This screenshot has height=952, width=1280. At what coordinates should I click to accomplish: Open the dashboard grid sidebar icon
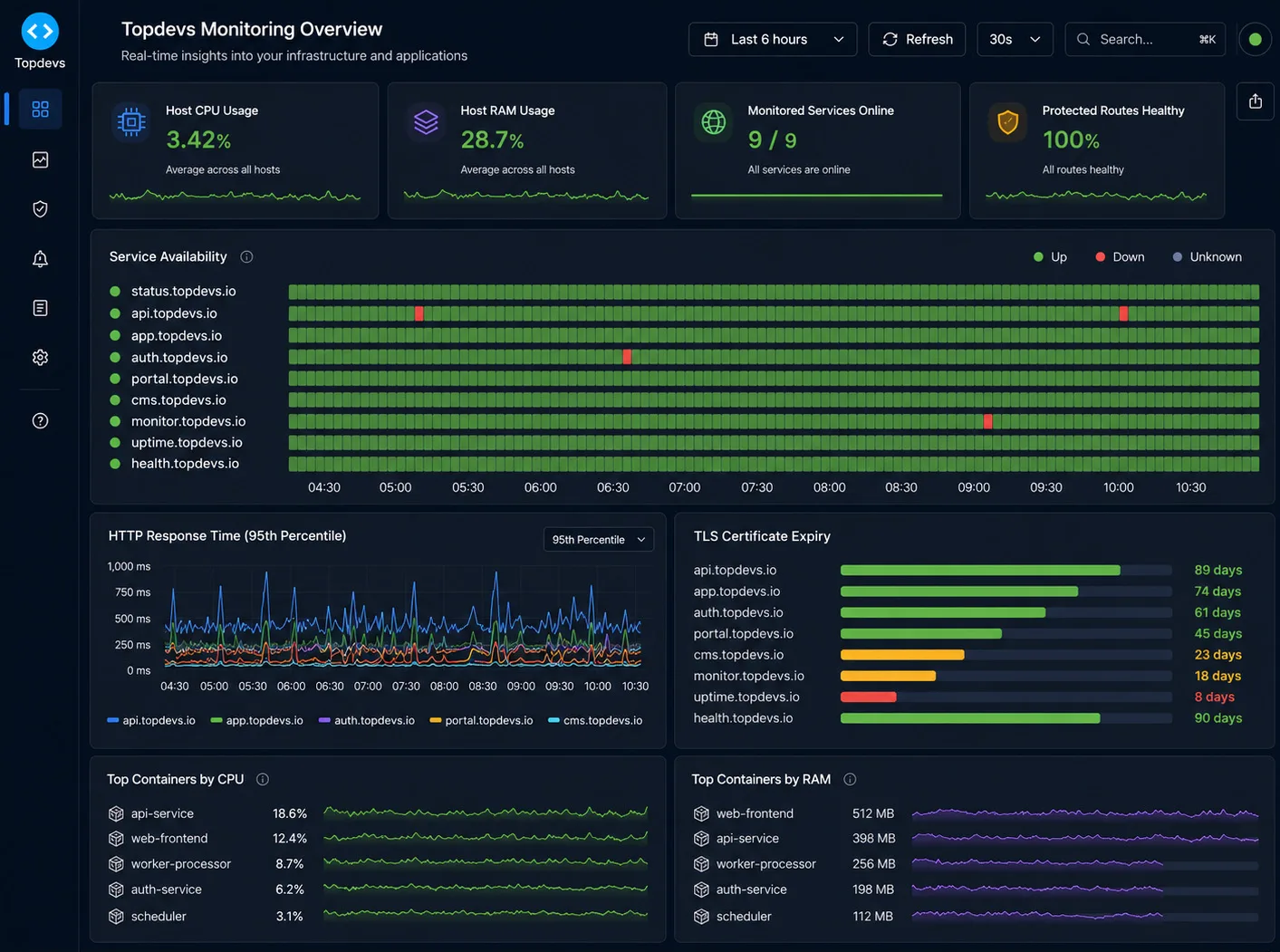40,109
